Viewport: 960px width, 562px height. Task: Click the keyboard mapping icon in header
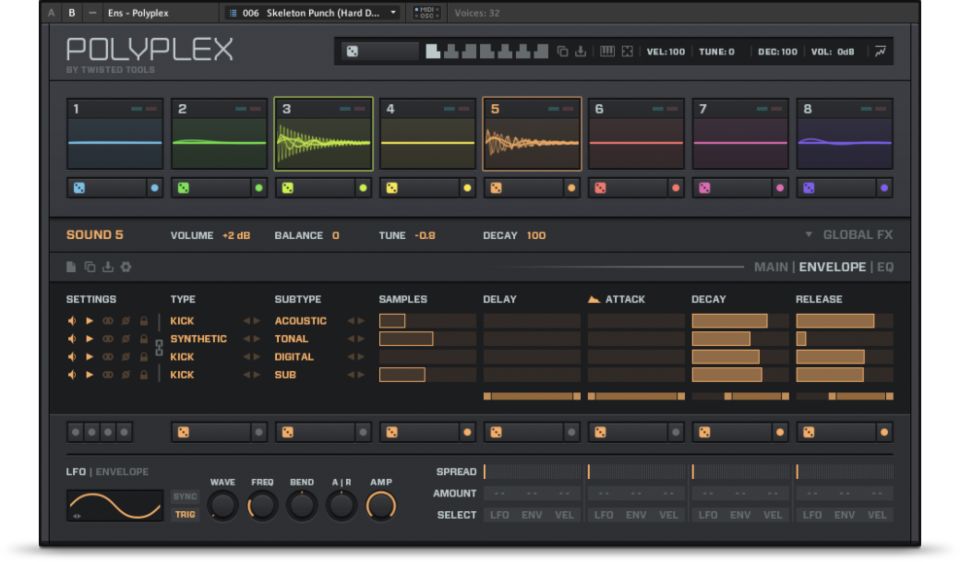pos(606,51)
